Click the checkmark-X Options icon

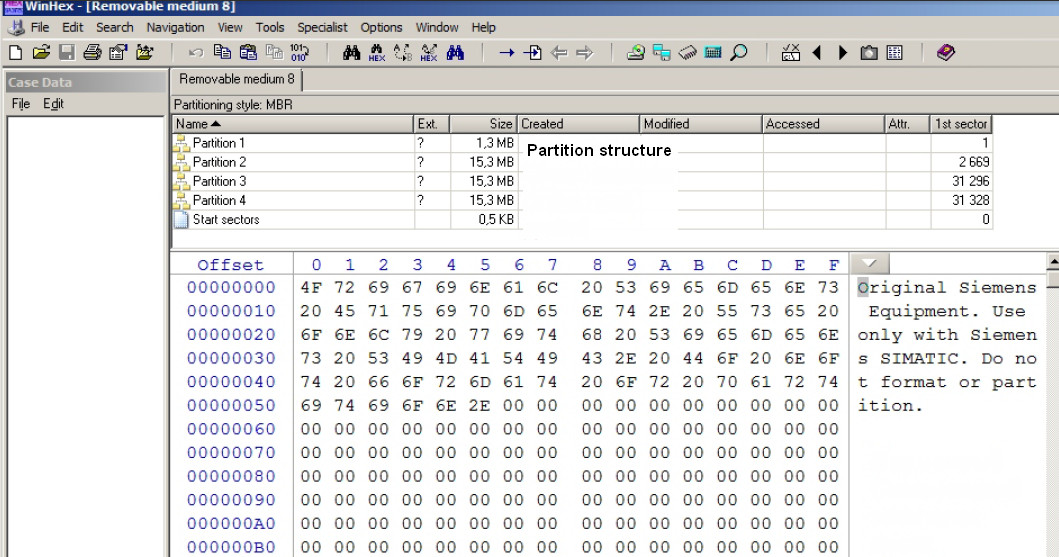791,53
